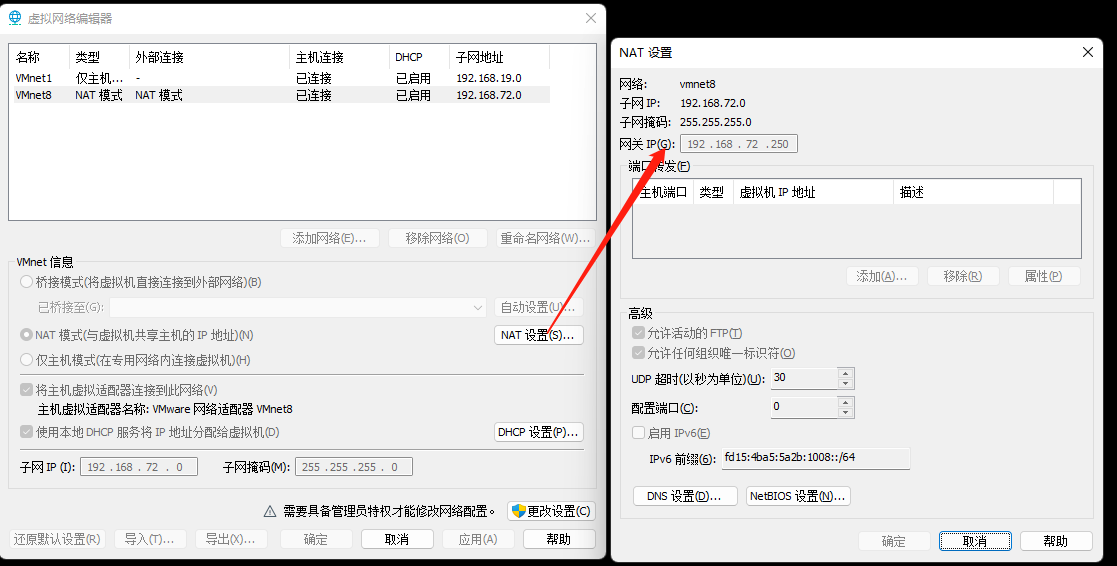
Task: Click the UDP 超时 value field
Action: pos(804,378)
